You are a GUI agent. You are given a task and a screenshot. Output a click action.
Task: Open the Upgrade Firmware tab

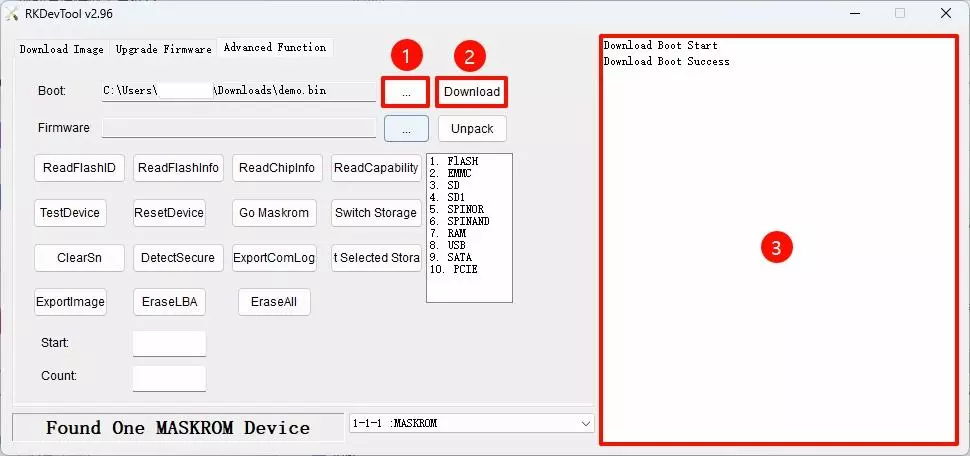tap(163, 49)
